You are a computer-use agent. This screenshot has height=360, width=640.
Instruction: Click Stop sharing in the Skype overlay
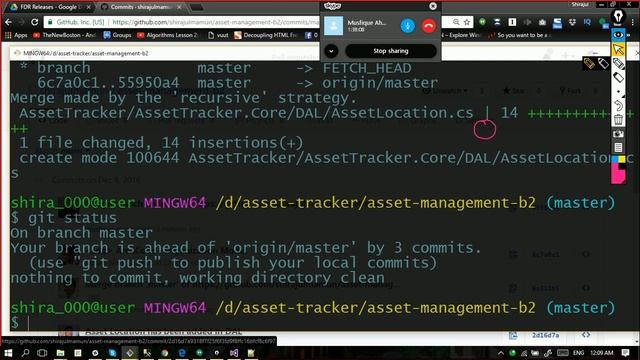[x=391, y=51]
